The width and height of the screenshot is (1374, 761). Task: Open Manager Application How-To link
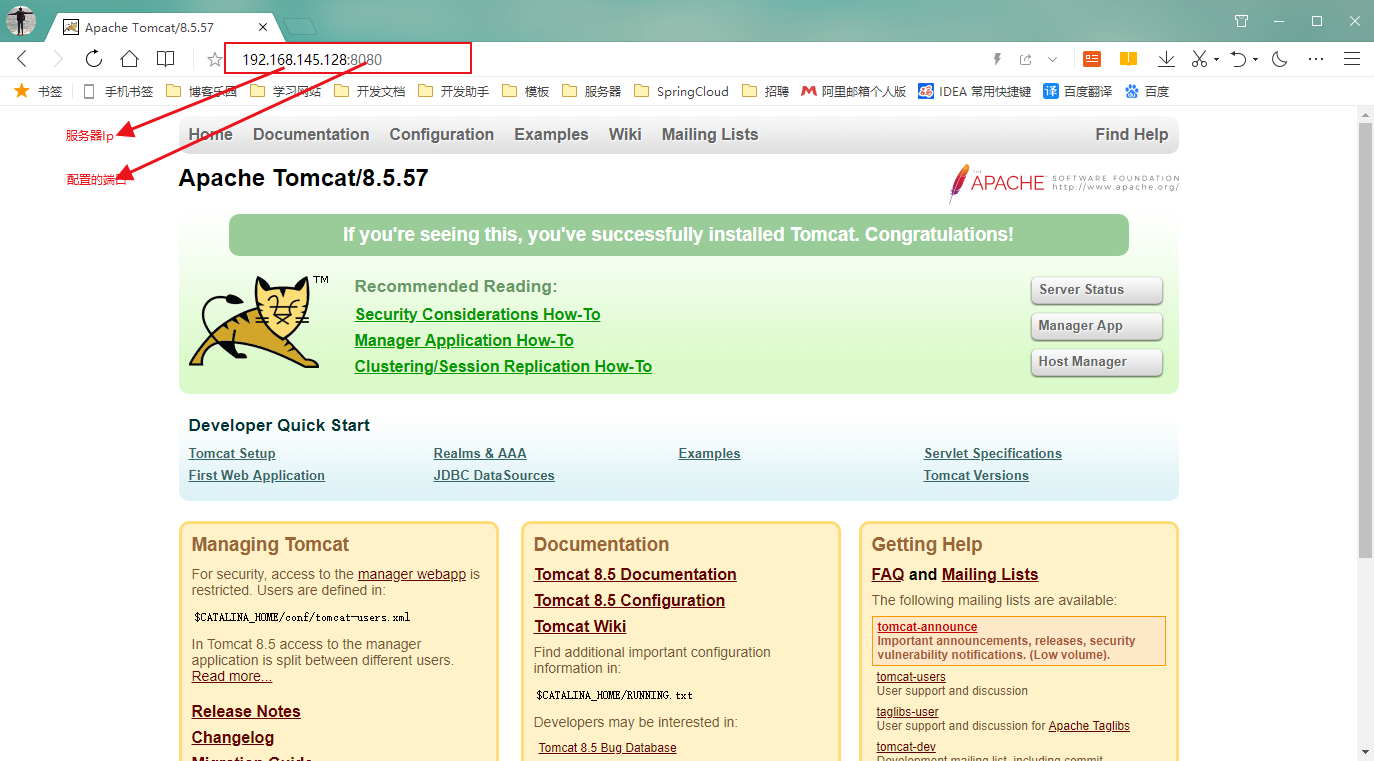point(464,340)
